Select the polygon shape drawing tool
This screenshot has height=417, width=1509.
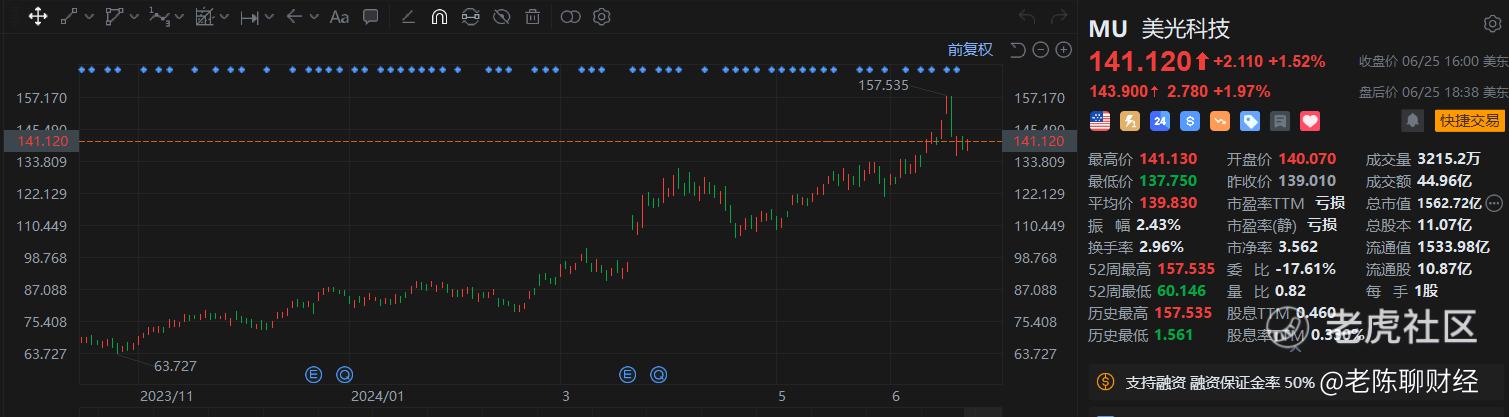tap(115, 16)
